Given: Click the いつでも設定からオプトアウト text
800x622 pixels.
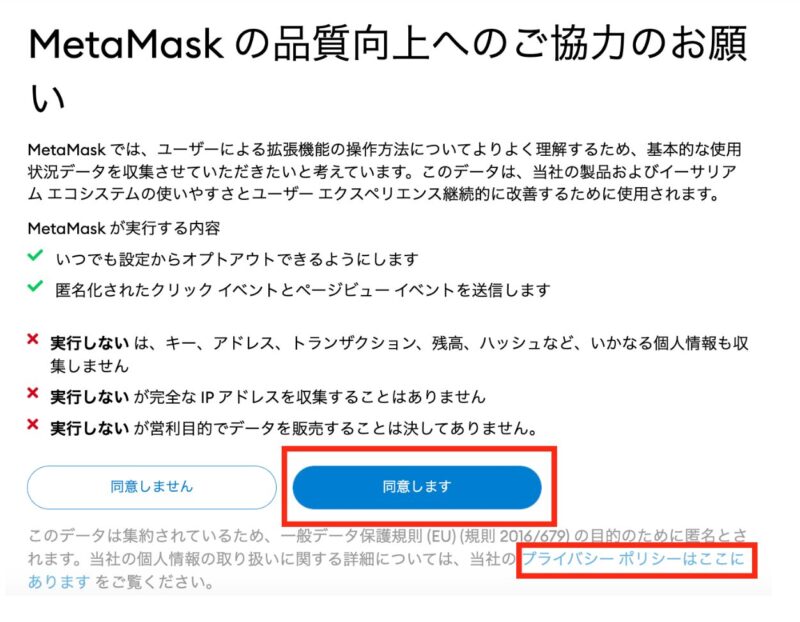Looking at the screenshot, I should click(x=237, y=259).
